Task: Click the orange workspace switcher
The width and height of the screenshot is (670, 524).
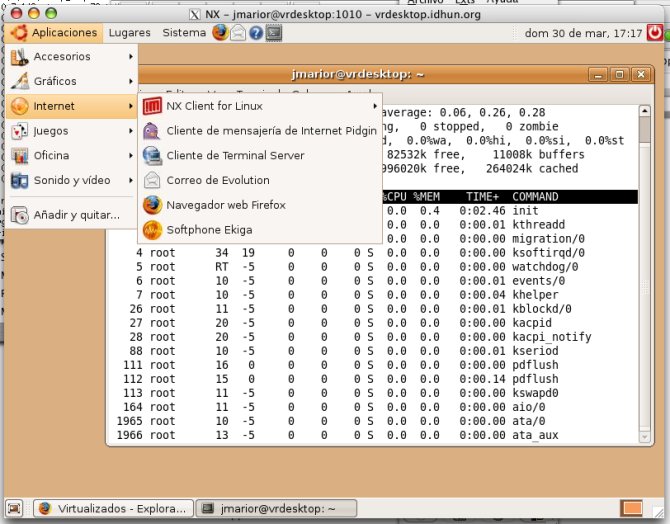Action: [x=632, y=508]
